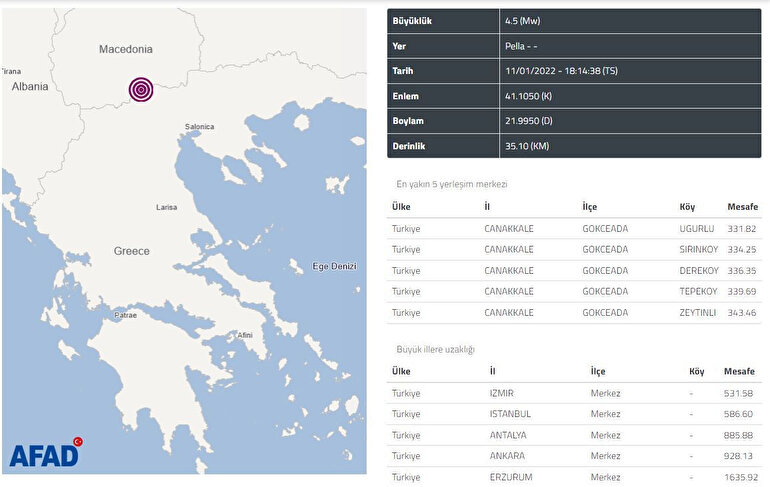Click the Enlem latitude value 41.1050
The width and height of the screenshot is (770, 487).
click(x=527, y=96)
